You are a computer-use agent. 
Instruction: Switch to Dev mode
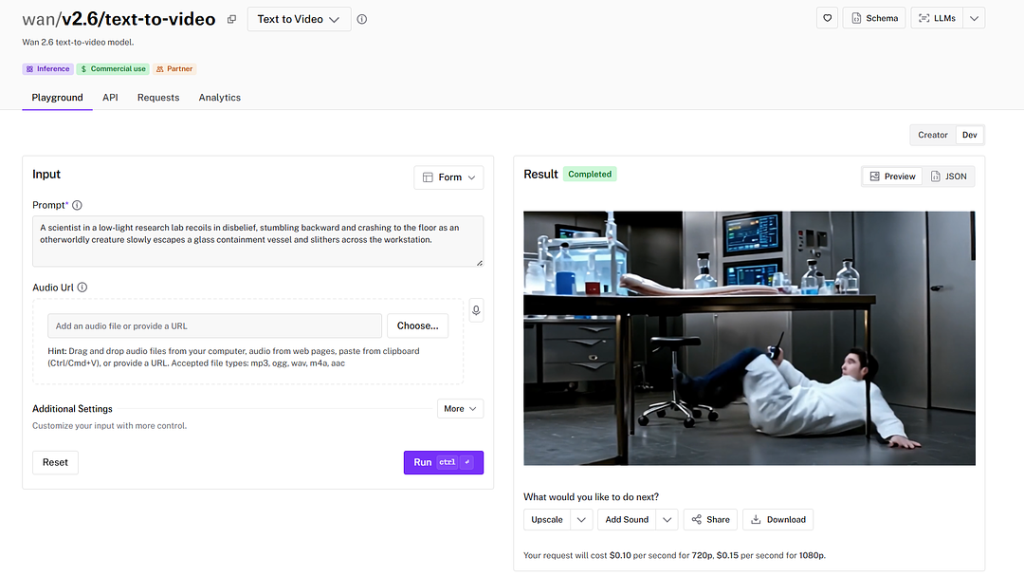tap(970, 135)
